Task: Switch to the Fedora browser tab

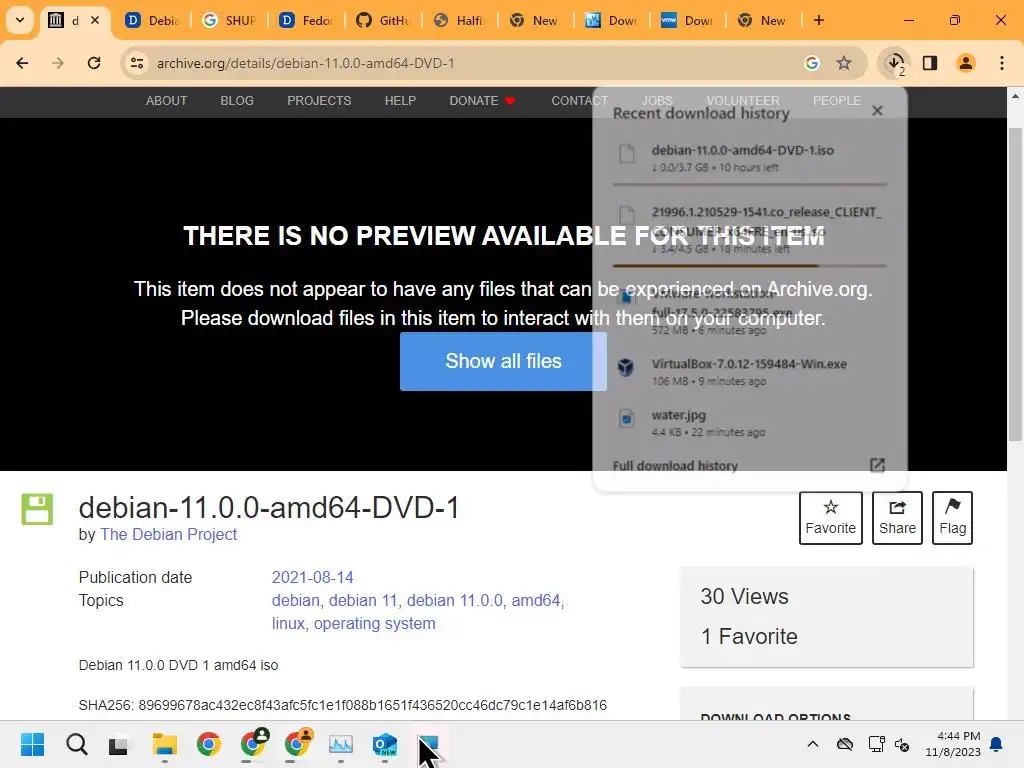Action: click(x=307, y=20)
